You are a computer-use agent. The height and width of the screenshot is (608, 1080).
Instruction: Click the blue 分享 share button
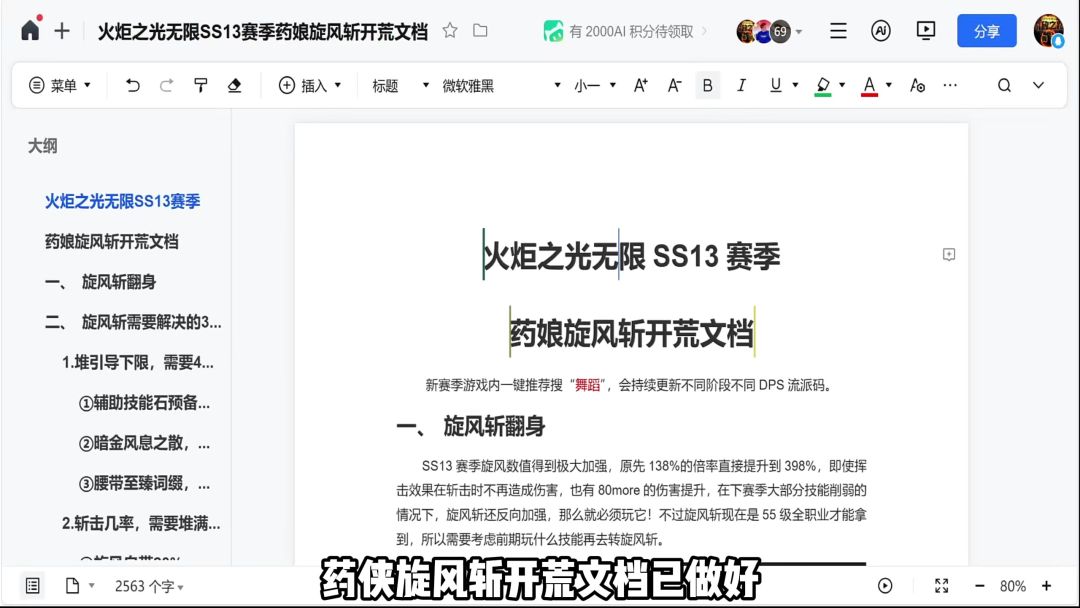click(986, 31)
